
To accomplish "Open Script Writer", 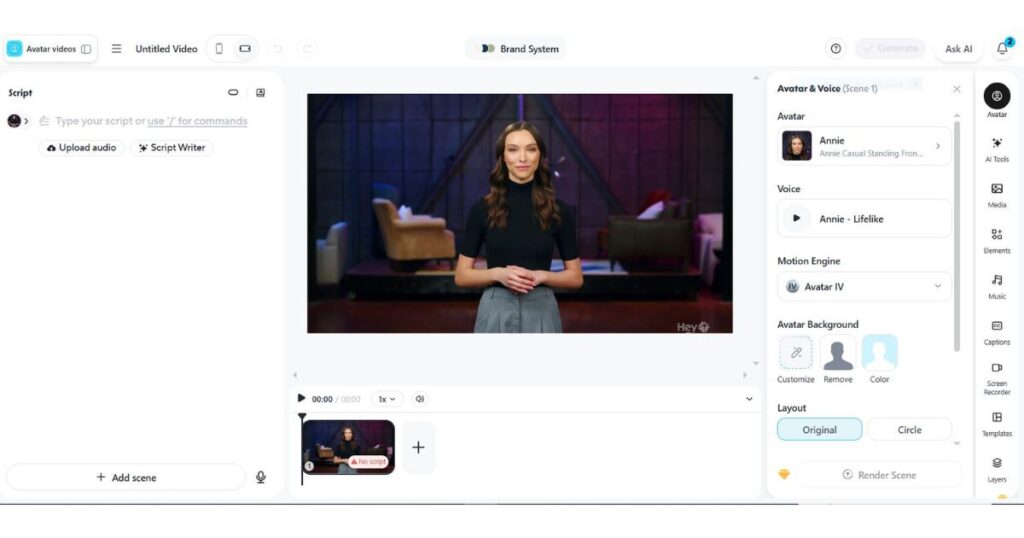I will click(172, 148).
